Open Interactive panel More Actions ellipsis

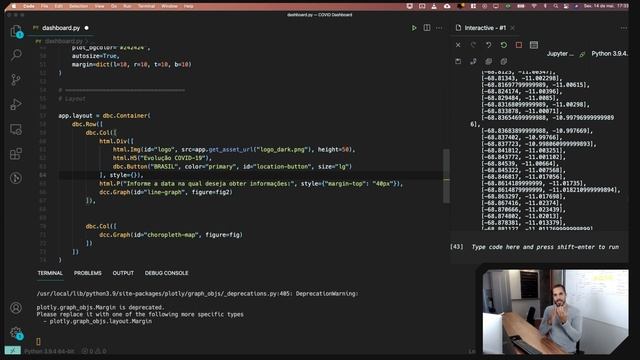(624, 28)
